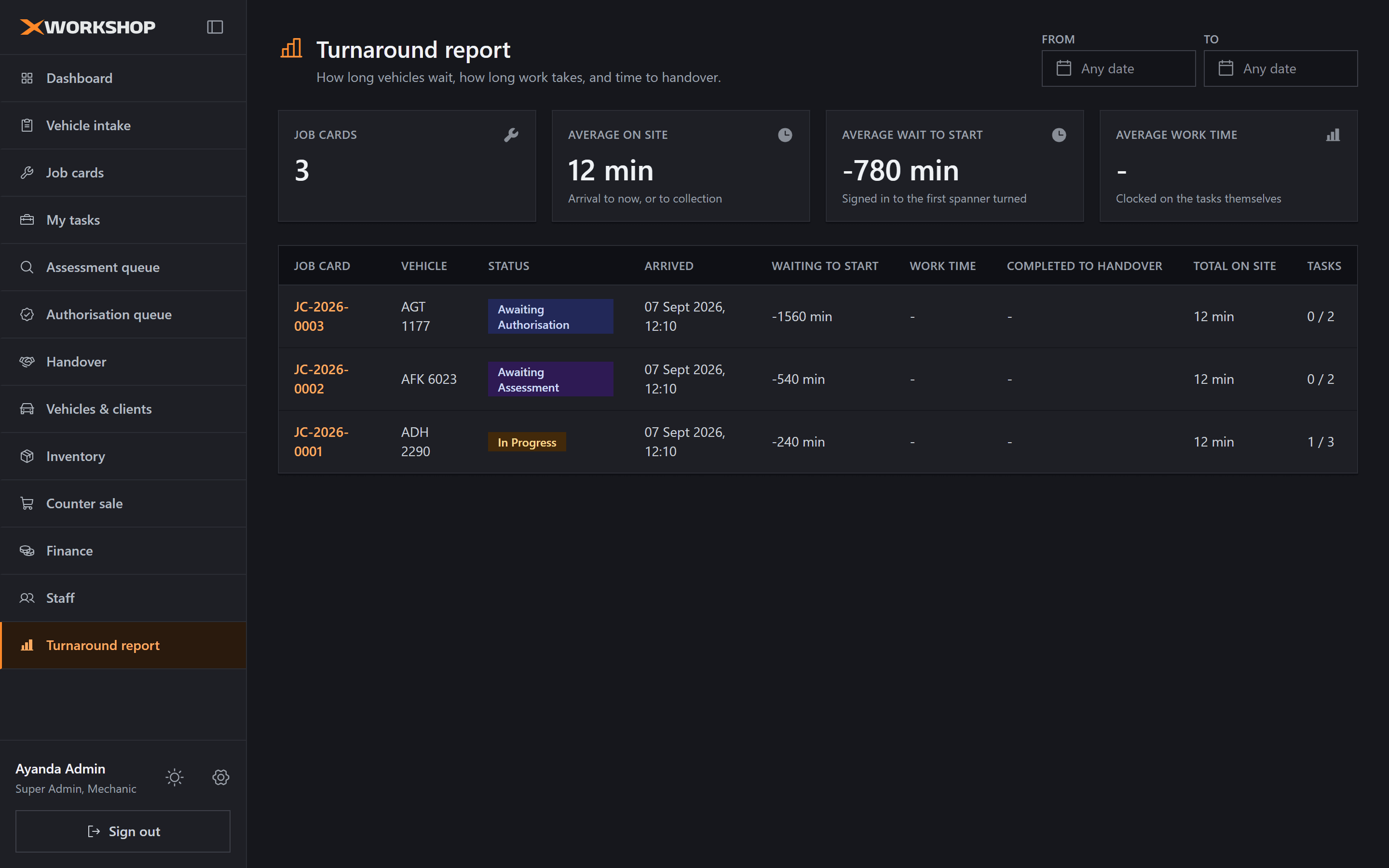Collapse the sidebar panel icon

coord(215,27)
